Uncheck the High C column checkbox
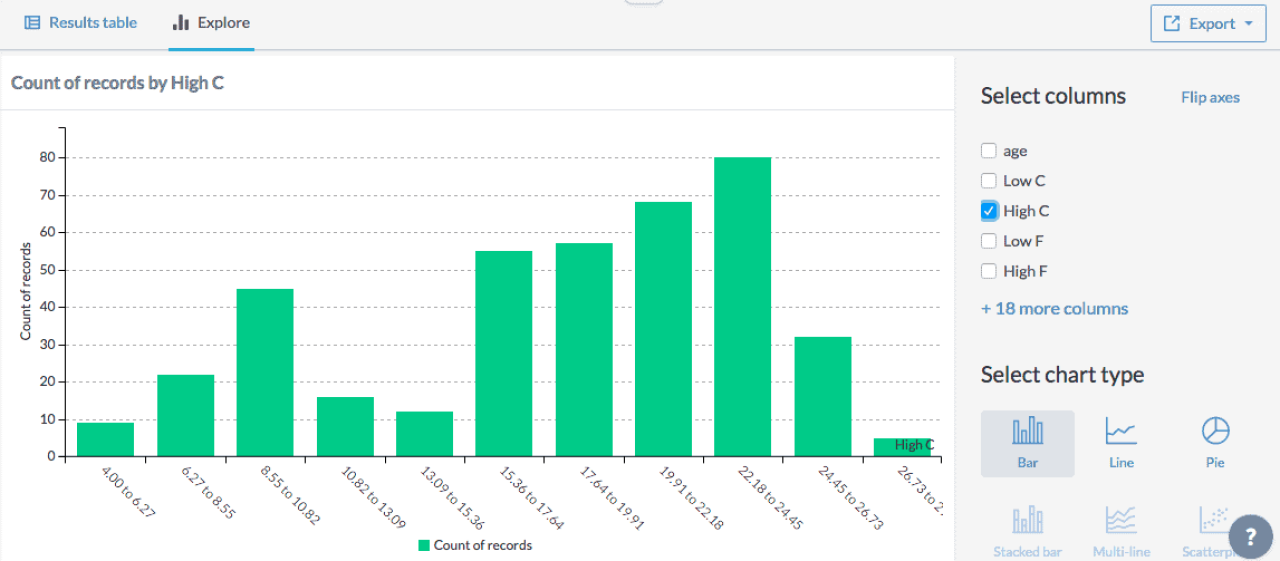The height and width of the screenshot is (561, 1280). tap(989, 211)
